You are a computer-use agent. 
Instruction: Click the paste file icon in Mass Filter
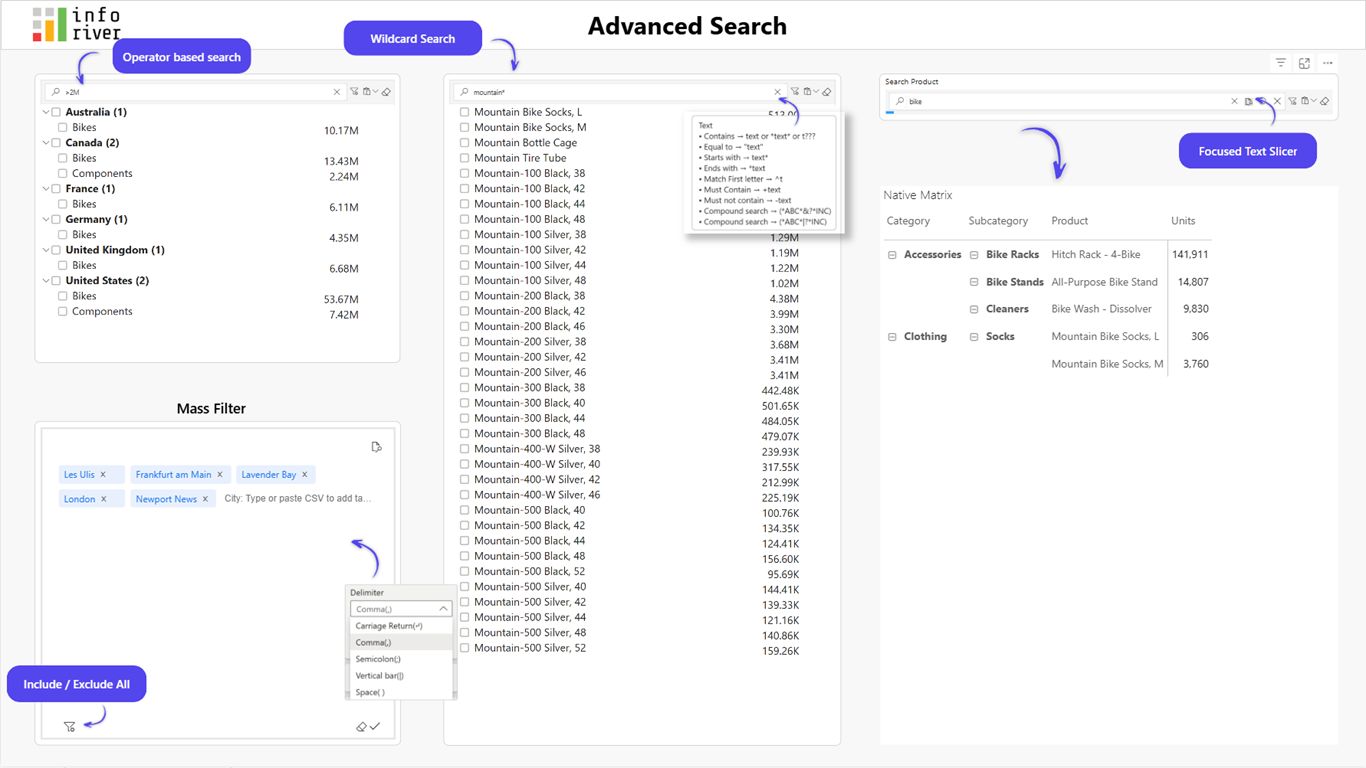376,447
